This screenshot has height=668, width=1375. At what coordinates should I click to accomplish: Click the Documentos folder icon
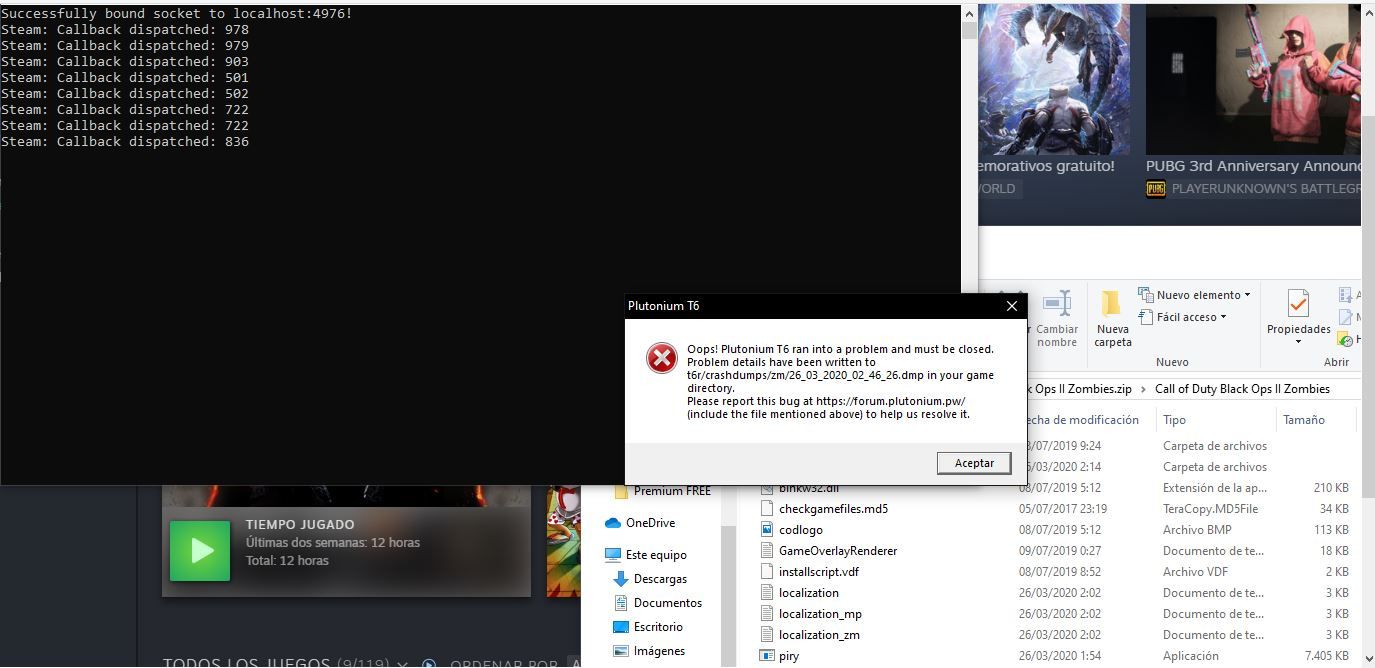tap(620, 603)
